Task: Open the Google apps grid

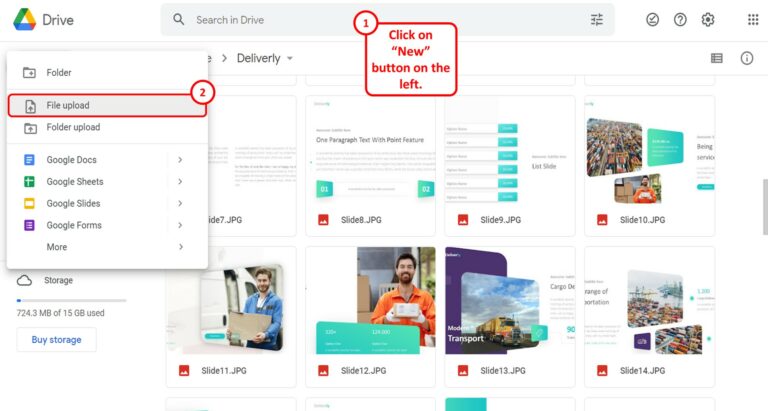Action: (752, 20)
